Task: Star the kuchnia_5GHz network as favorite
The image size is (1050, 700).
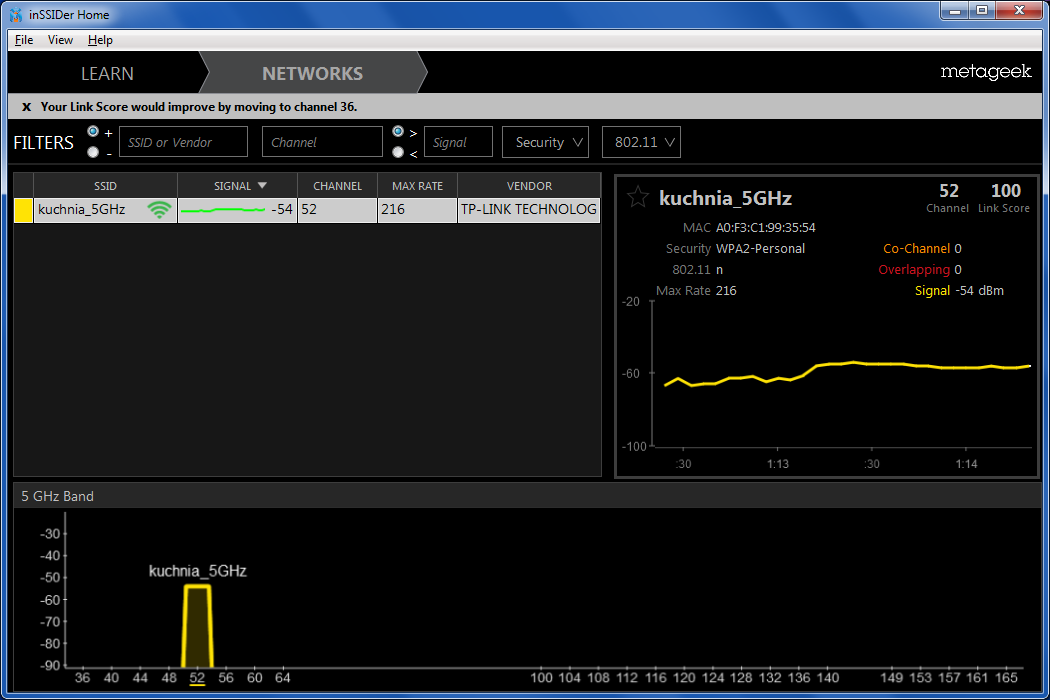Action: click(637, 197)
